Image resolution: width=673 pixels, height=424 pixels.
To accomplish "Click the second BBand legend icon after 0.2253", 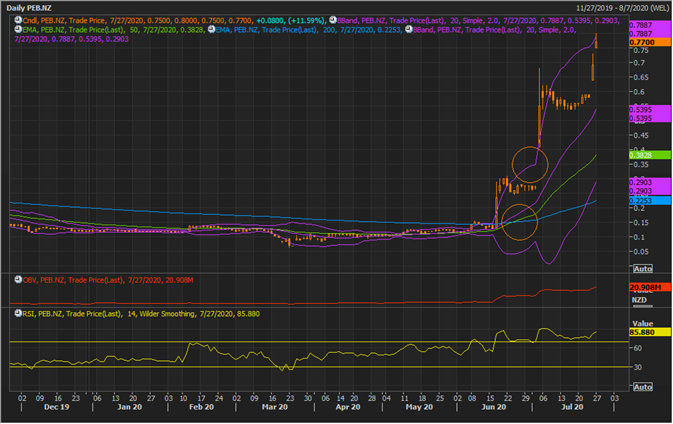I will 409,29.
